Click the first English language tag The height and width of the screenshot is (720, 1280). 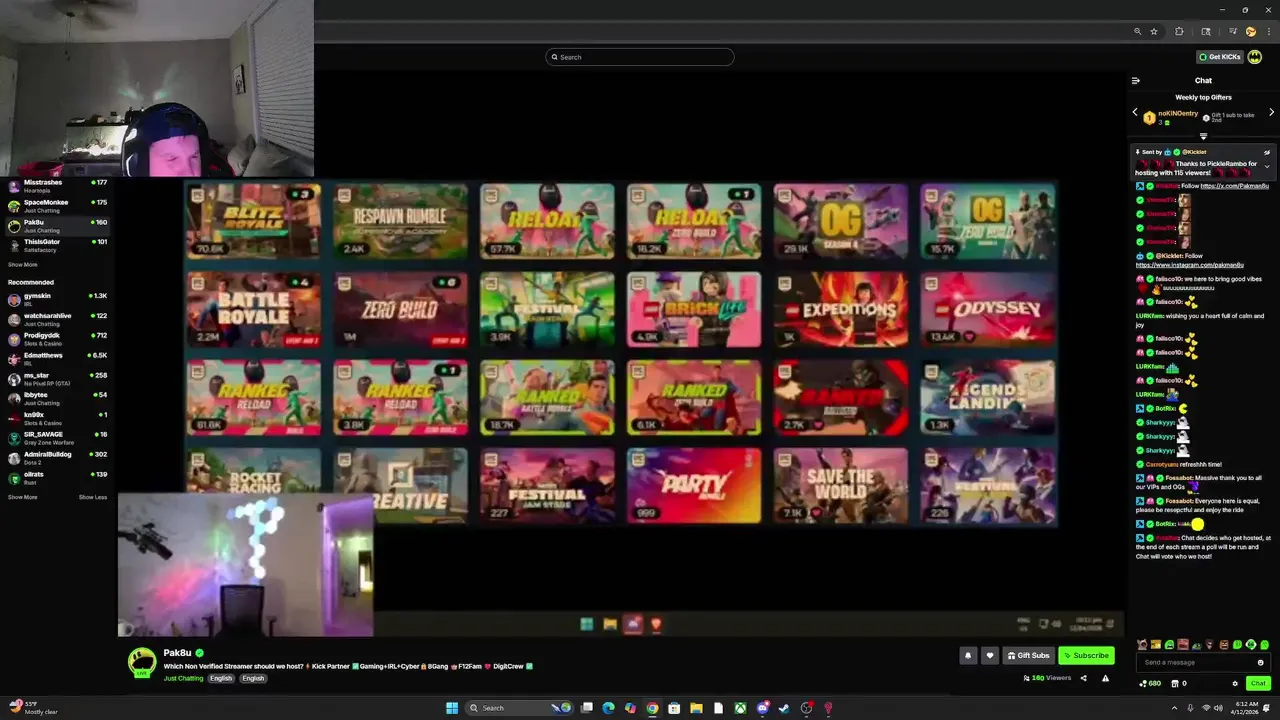[221, 678]
